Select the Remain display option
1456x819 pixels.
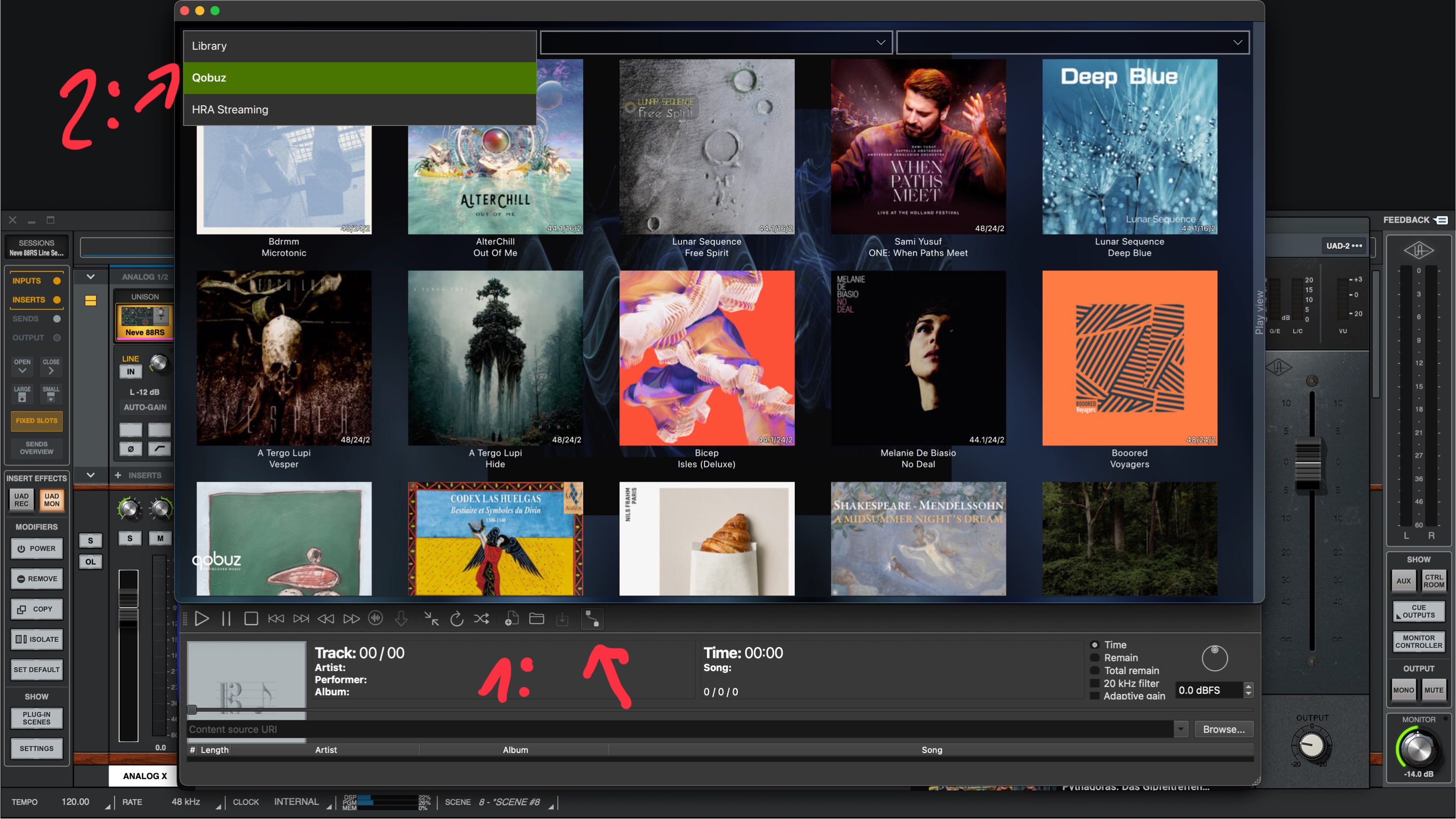[1094, 658]
